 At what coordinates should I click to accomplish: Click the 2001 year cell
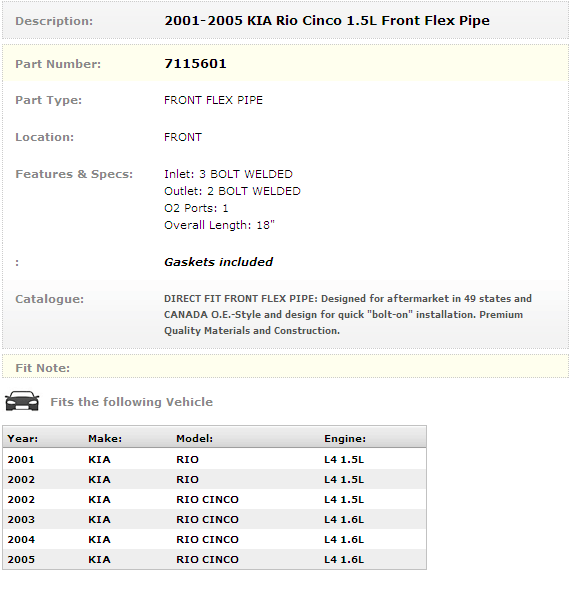click(21, 459)
